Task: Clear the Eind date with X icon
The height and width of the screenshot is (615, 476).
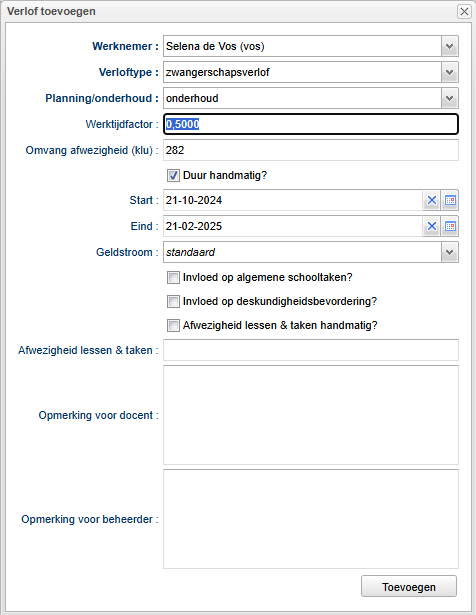Action: (432, 226)
